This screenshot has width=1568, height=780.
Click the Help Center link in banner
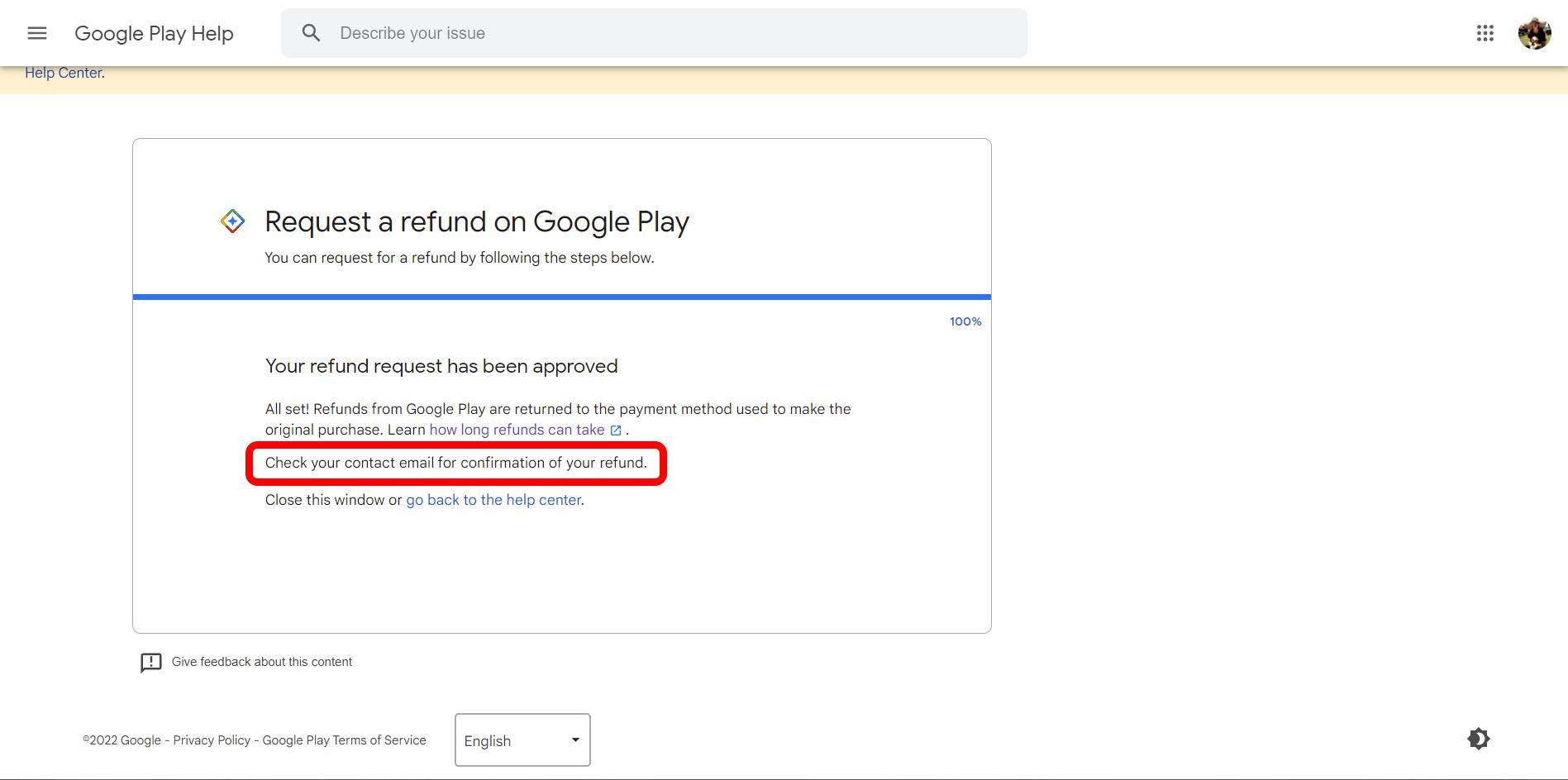(x=63, y=73)
